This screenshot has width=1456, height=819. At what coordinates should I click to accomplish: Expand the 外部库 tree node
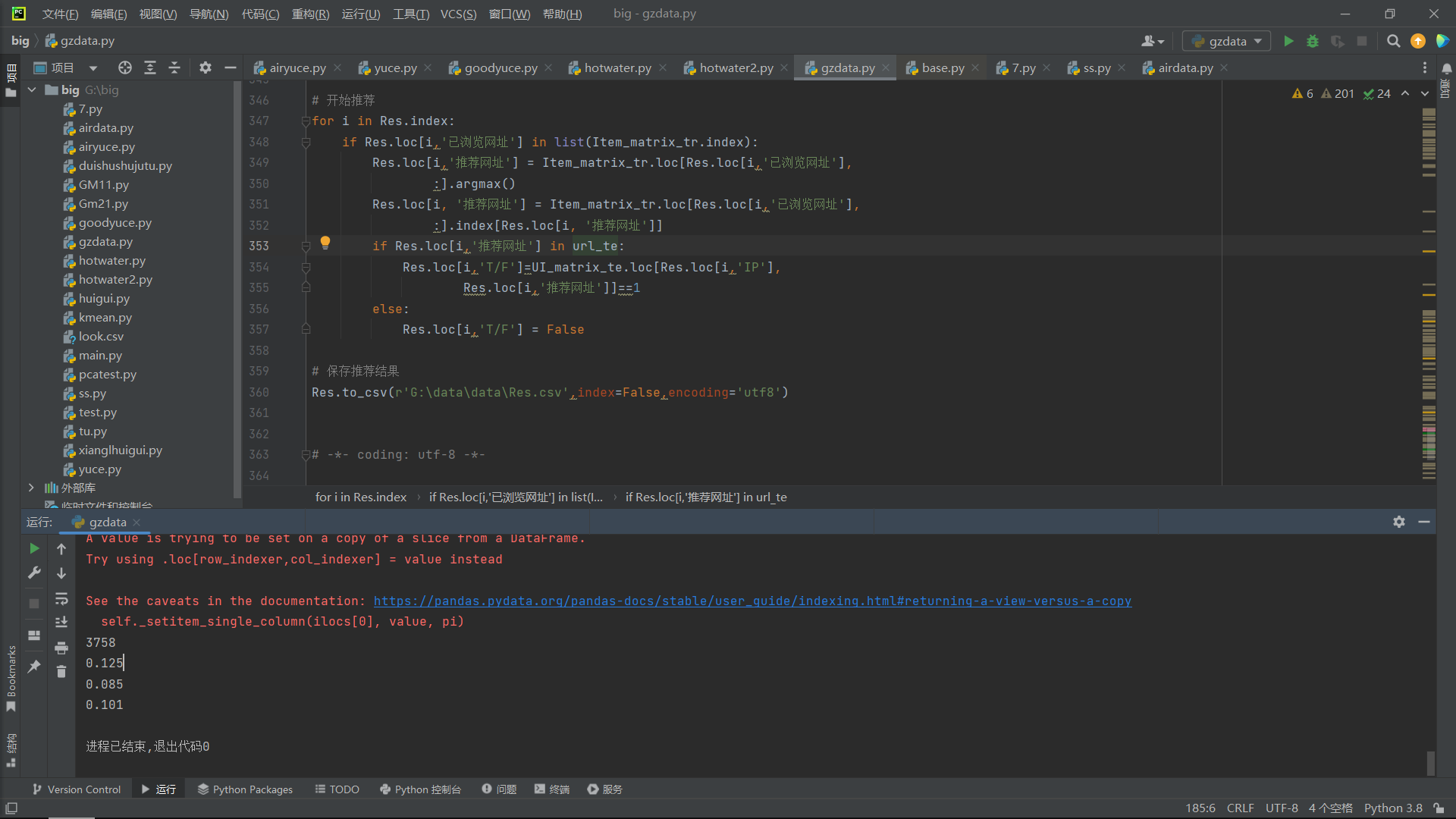click(x=31, y=488)
